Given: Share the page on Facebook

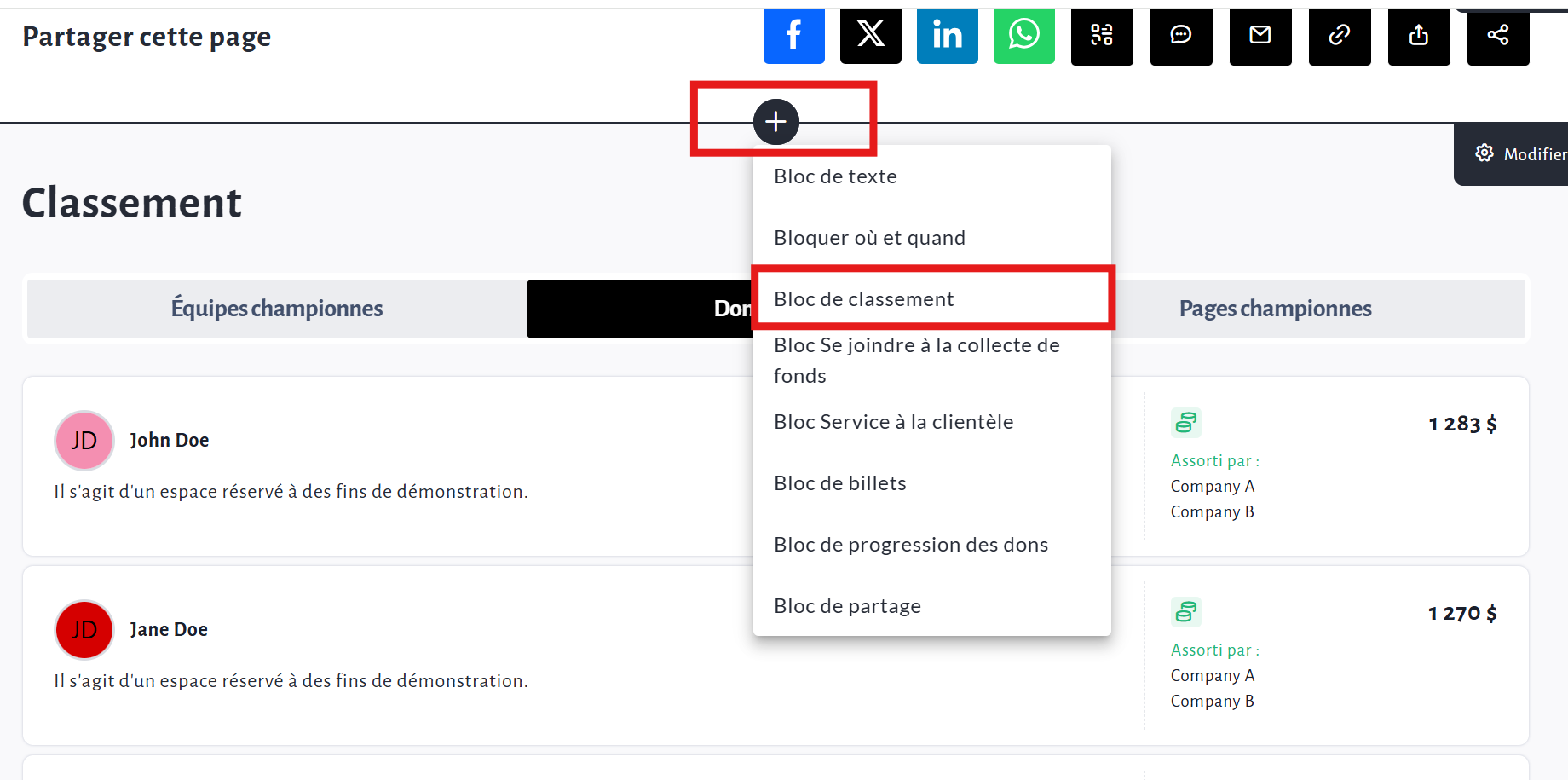Looking at the screenshot, I should (x=793, y=36).
